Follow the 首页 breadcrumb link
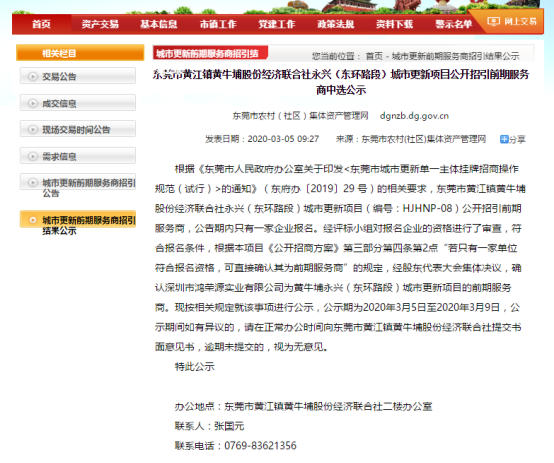Image resolution: width=554 pixels, height=463 pixels. tap(374, 56)
